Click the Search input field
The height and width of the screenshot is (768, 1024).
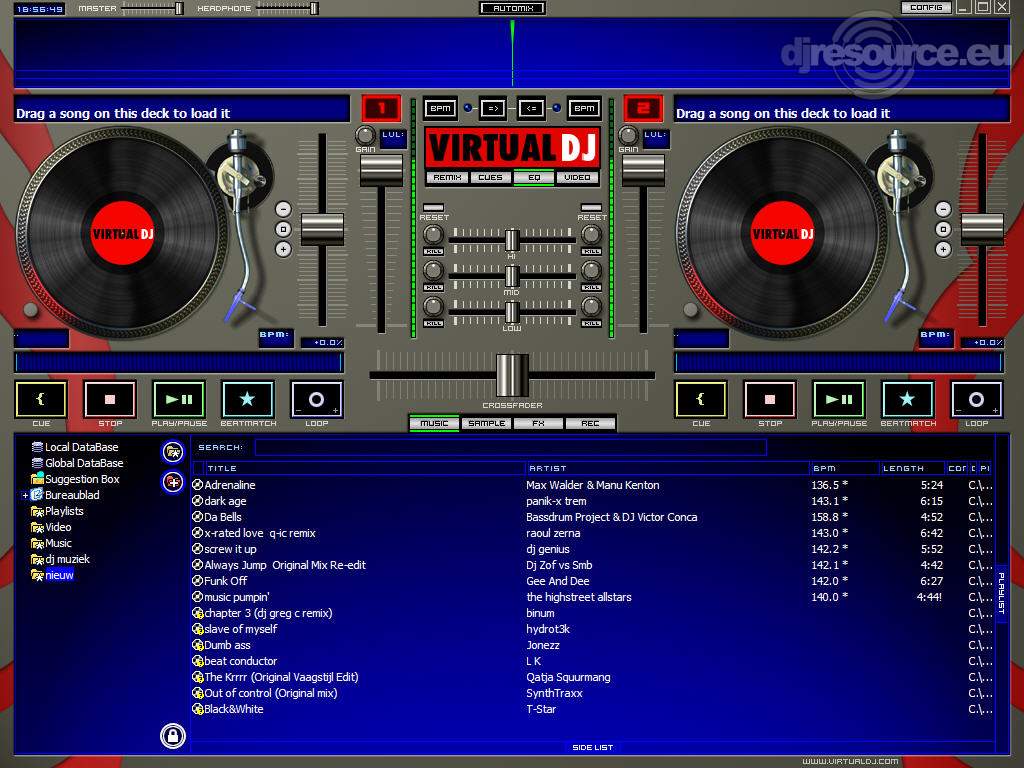tap(510, 447)
